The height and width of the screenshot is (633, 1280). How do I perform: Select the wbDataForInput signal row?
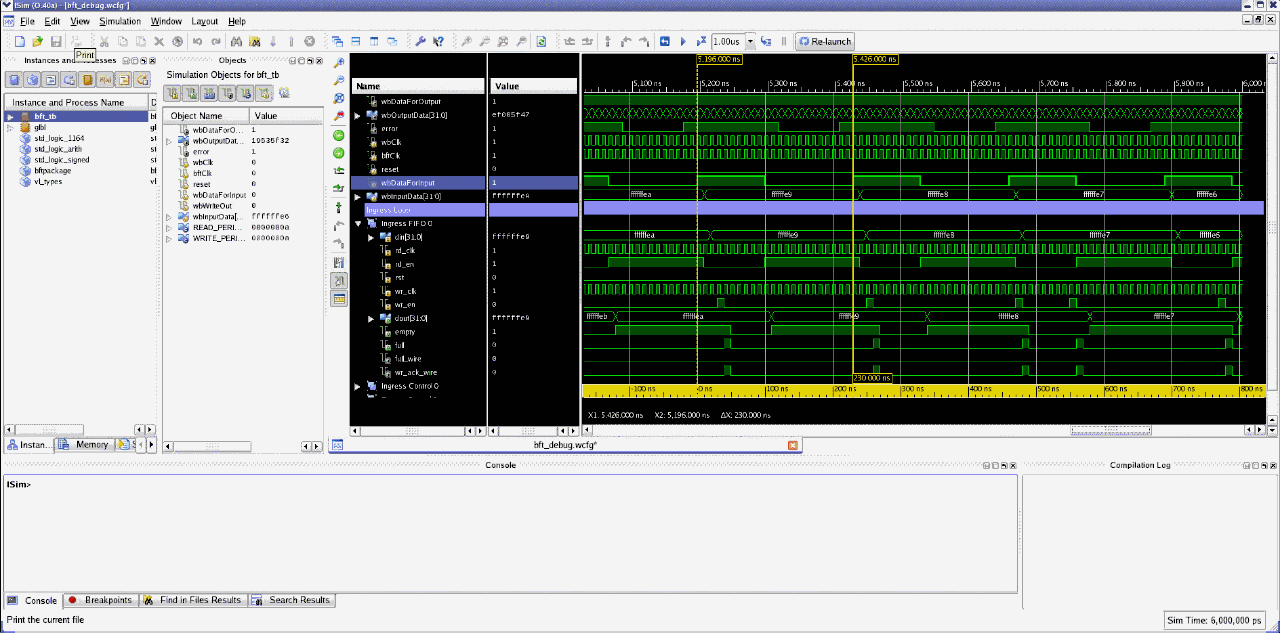coord(418,182)
